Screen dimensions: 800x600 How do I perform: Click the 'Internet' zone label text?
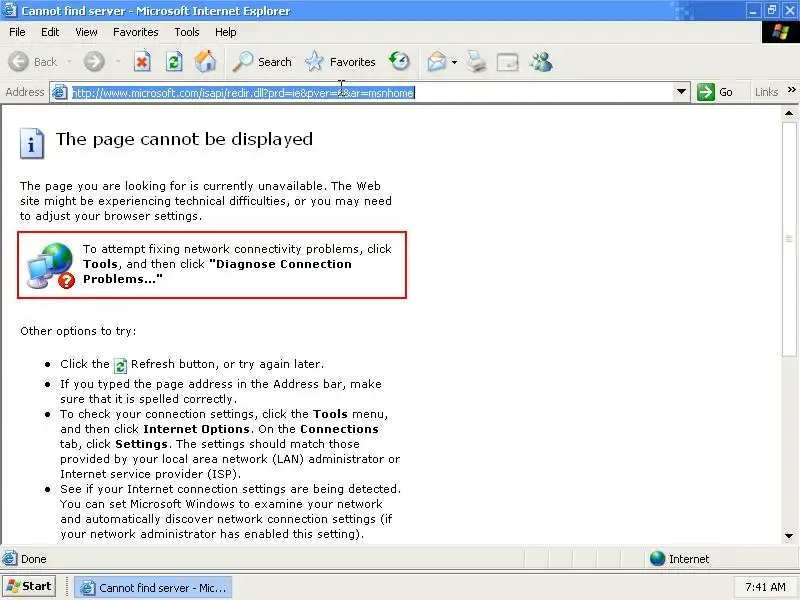pos(689,559)
